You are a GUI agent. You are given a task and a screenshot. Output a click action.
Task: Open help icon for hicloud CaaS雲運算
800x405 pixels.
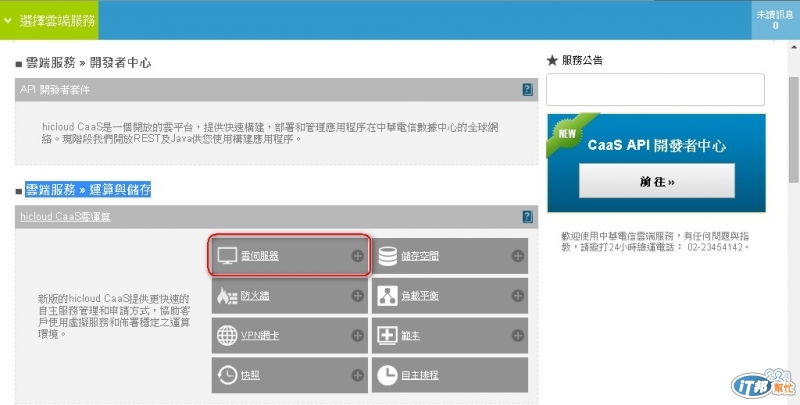point(528,217)
